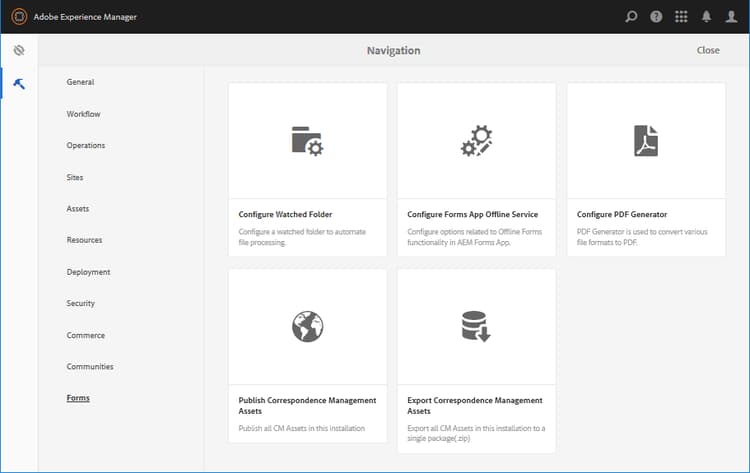Open the Help question mark icon

[656, 17]
